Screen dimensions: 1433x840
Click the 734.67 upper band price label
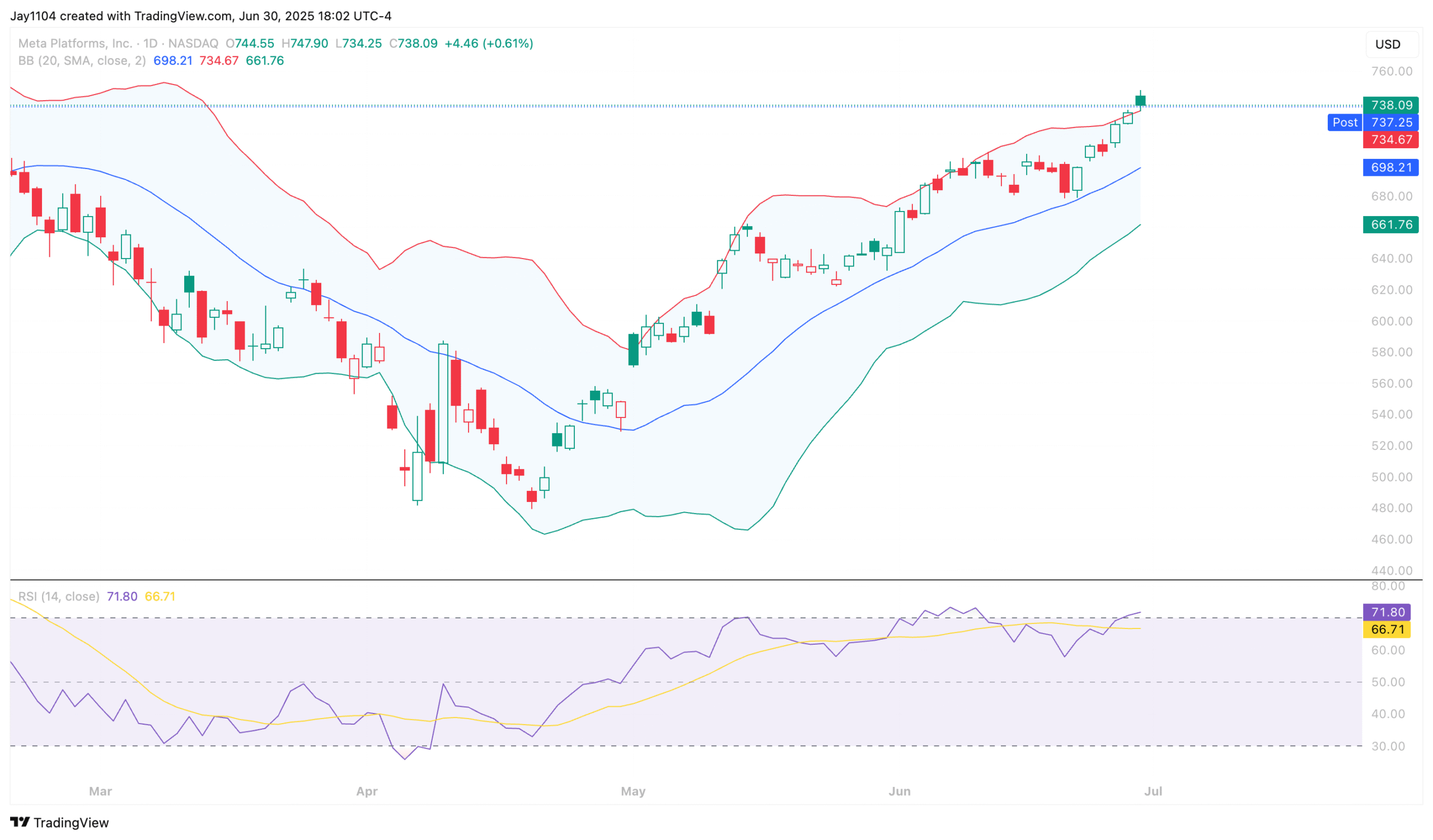point(1391,140)
